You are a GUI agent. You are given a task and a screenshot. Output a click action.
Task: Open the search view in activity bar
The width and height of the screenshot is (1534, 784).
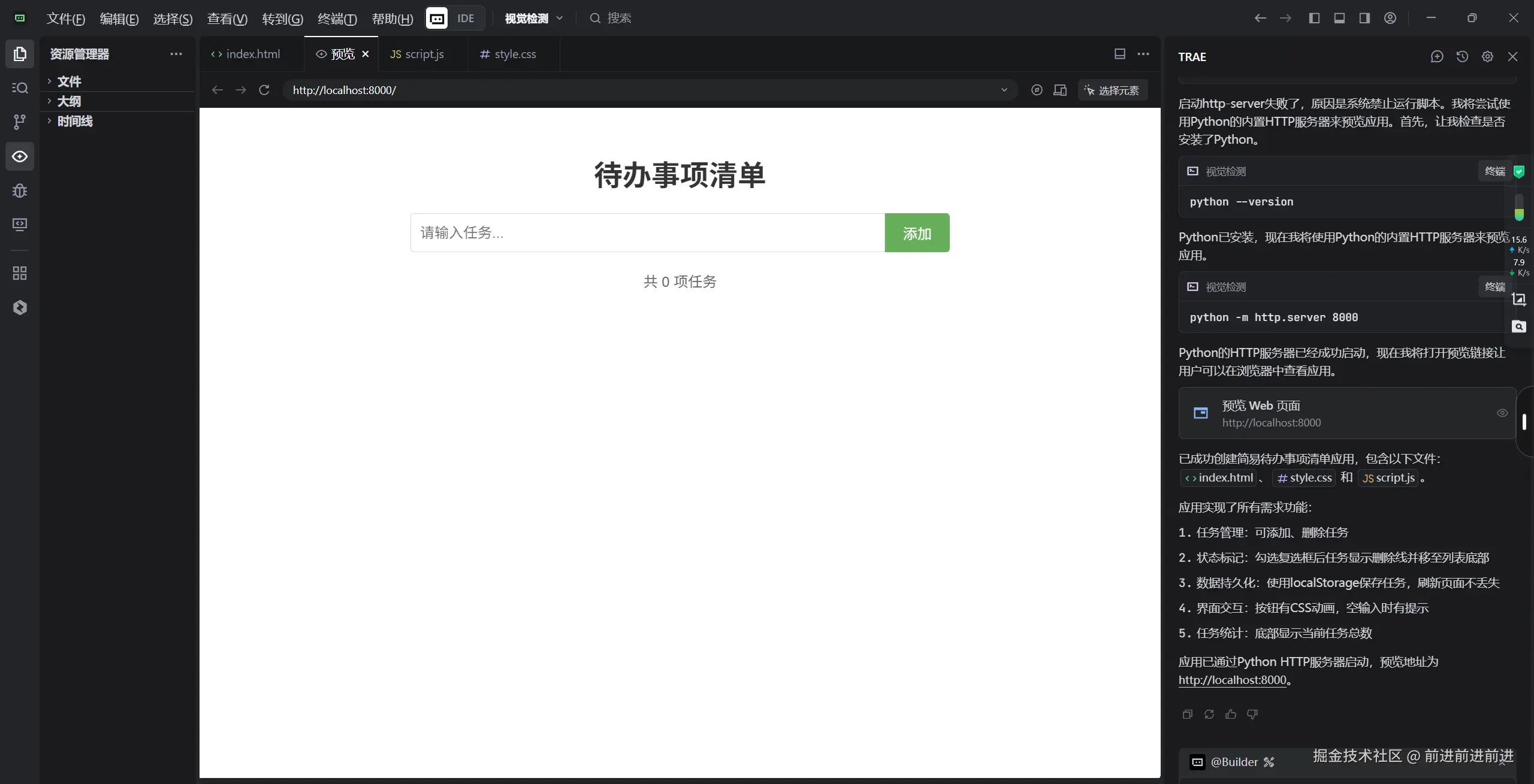tap(19, 88)
